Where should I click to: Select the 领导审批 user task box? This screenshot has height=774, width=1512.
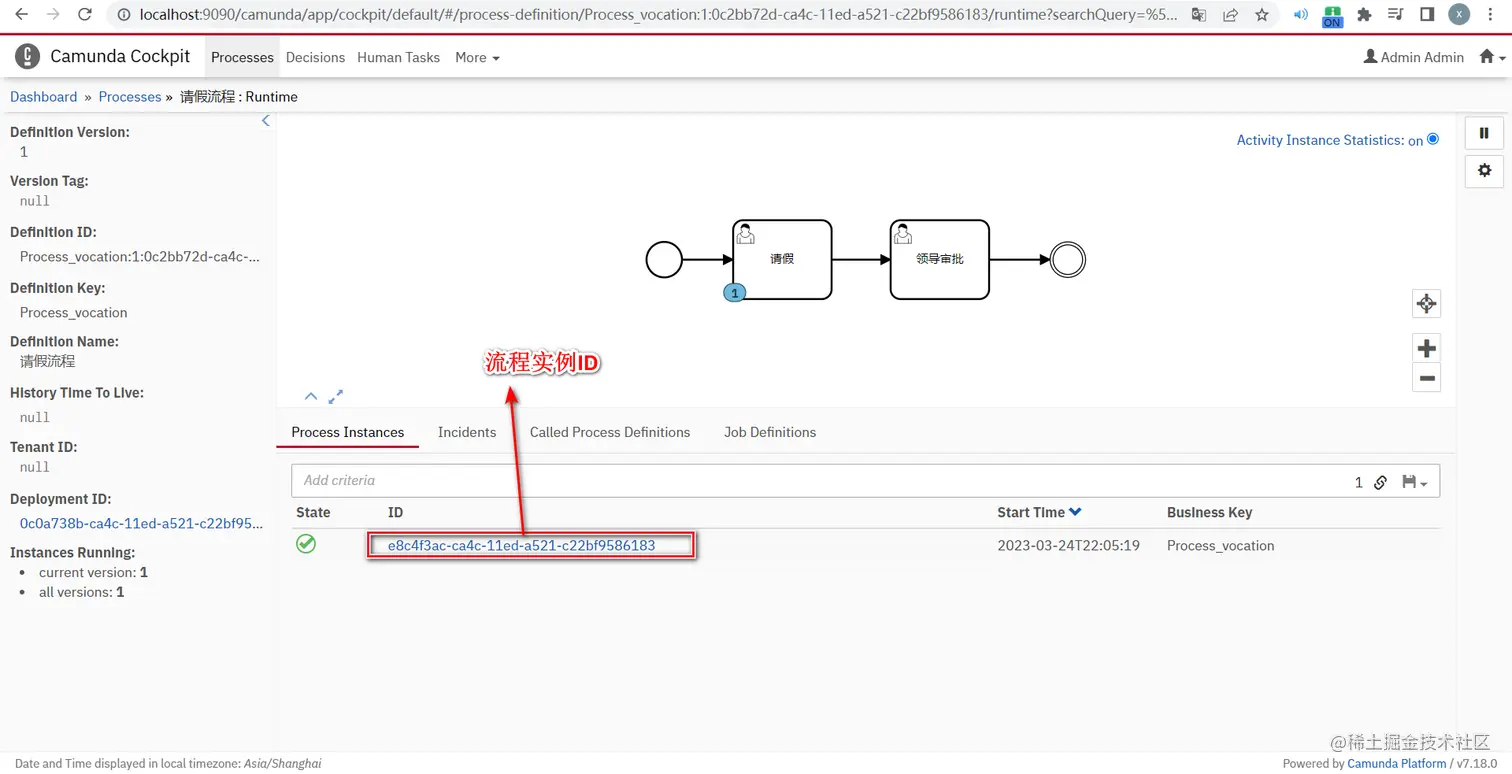(x=940, y=259)
